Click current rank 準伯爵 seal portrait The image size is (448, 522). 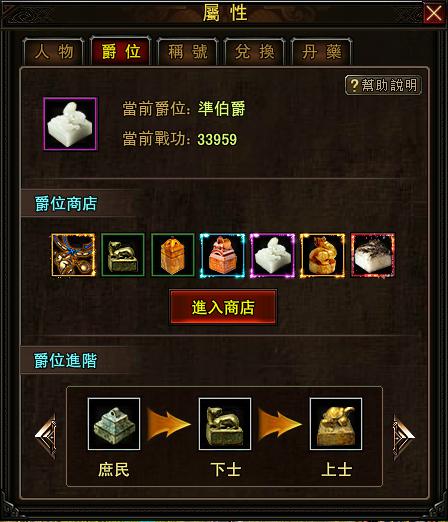pos(70,124)
